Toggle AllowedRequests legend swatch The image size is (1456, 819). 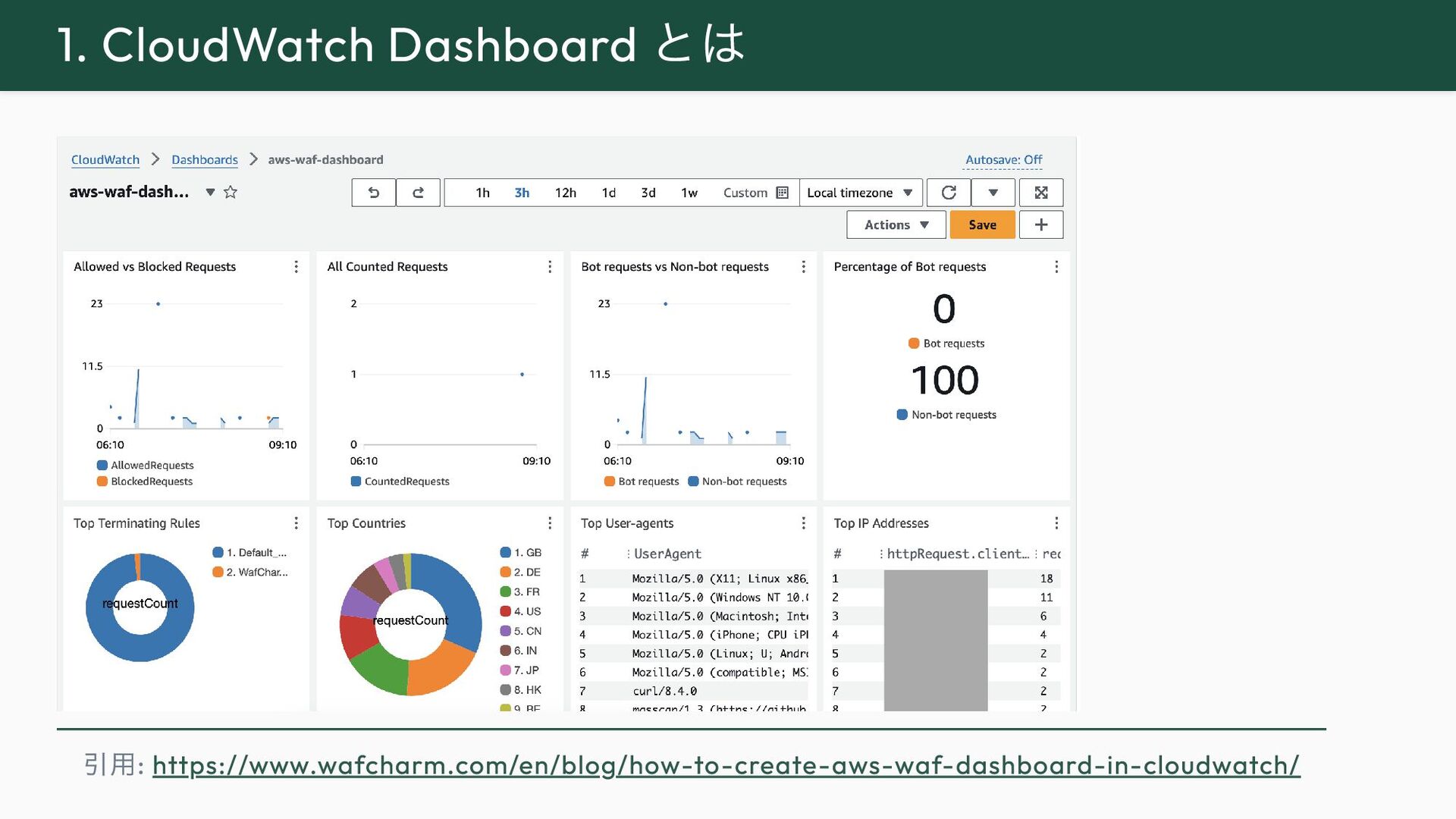click(102, 466)
